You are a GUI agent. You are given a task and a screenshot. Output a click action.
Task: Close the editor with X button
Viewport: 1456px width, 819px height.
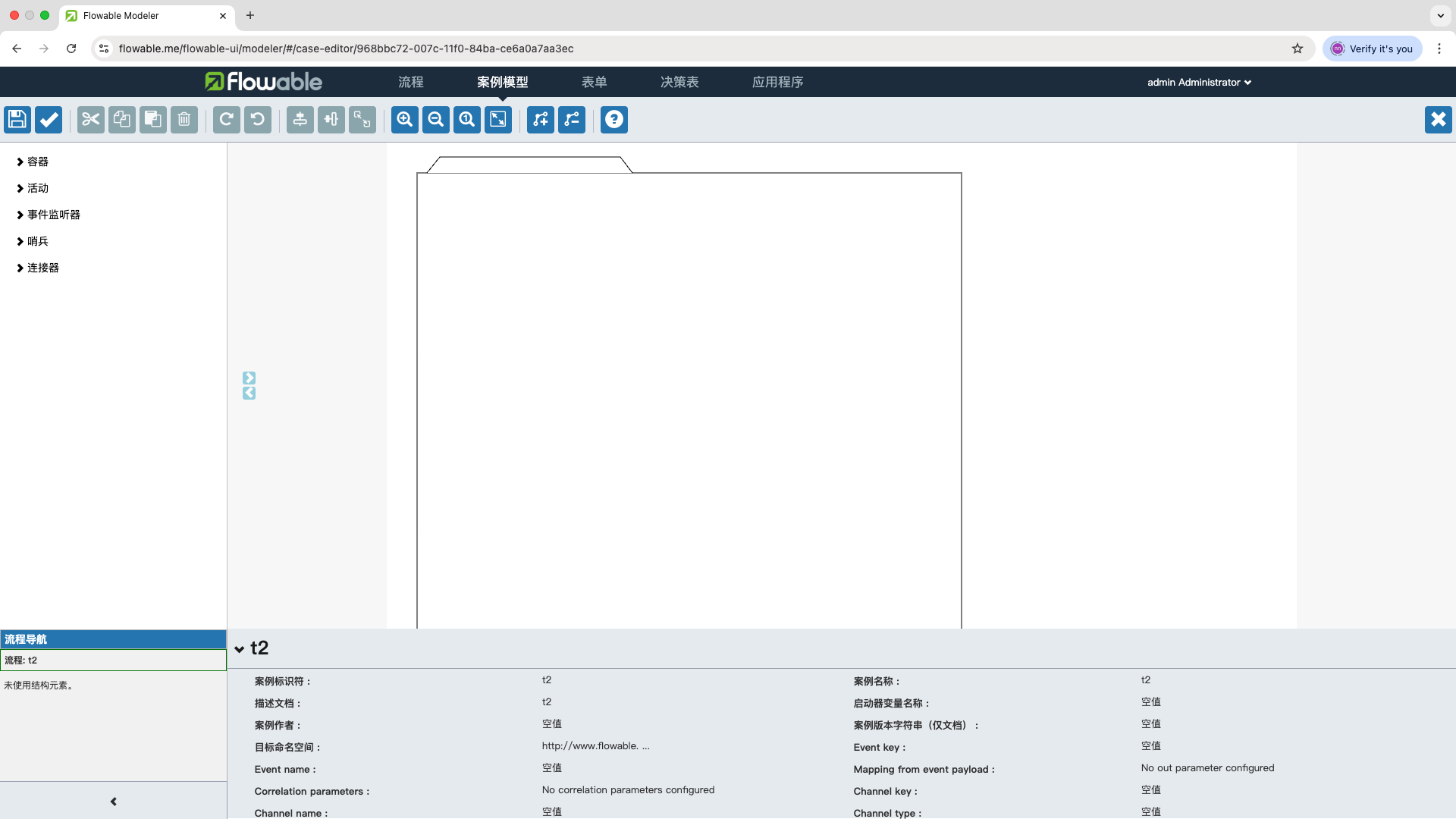[x=1438, y=120]
